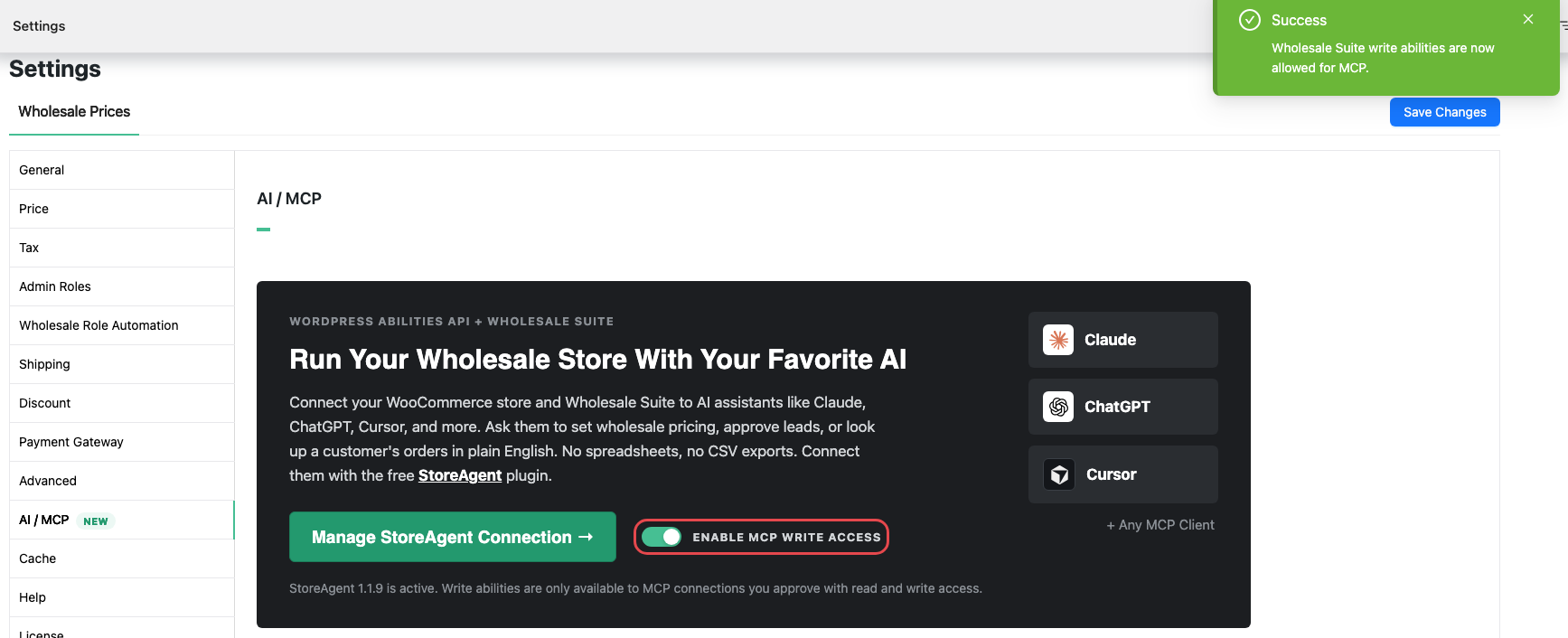Click Manage StoreAgent Connection button

click(453, 537)
